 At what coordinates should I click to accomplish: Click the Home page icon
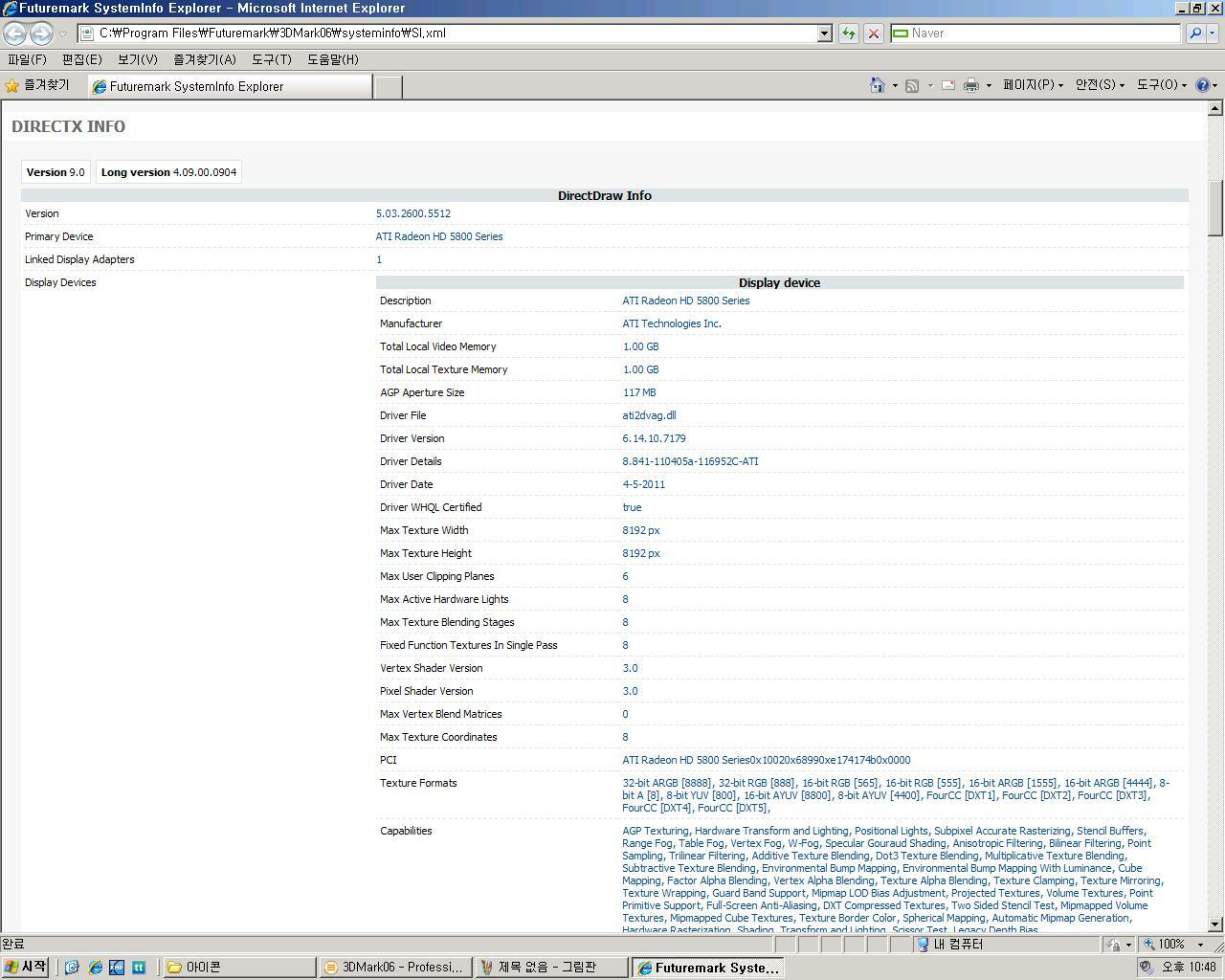[877, 85]
